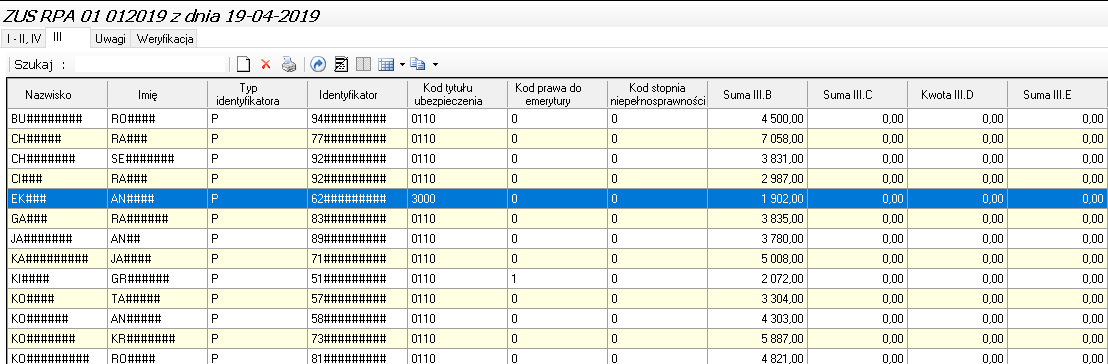Click the blue circular arrow icon
The image size is (1108, 364).
(318, 65)
